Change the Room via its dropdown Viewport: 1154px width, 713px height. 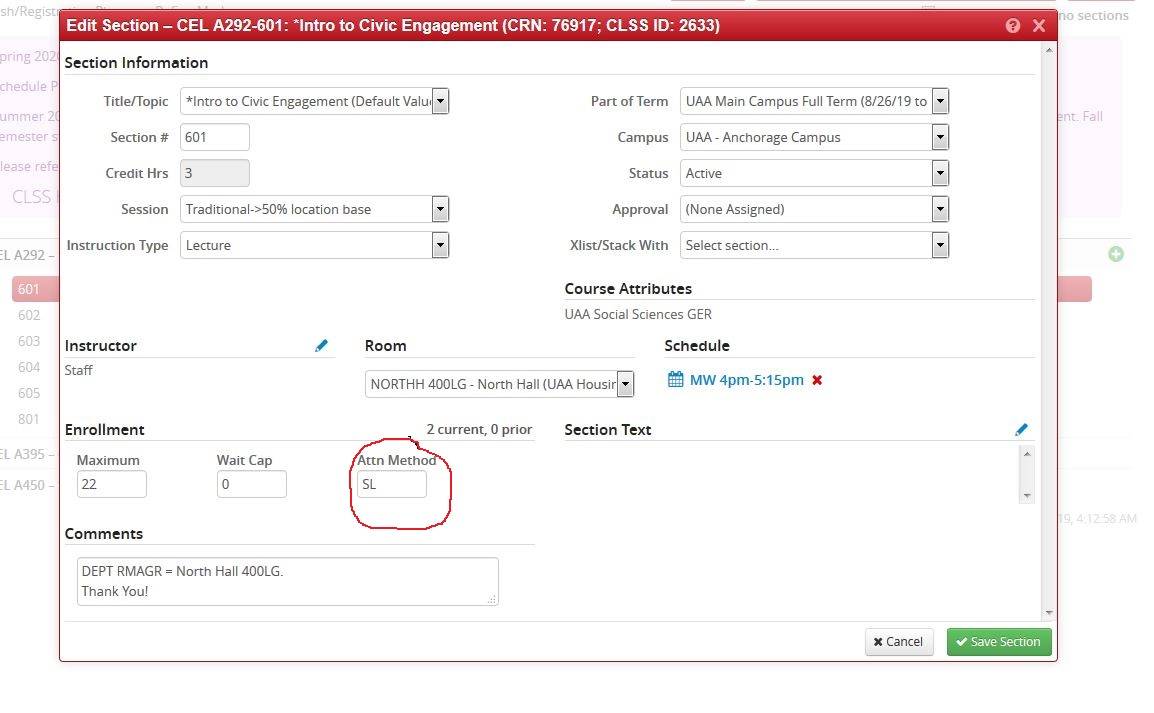tap(626, 383)
